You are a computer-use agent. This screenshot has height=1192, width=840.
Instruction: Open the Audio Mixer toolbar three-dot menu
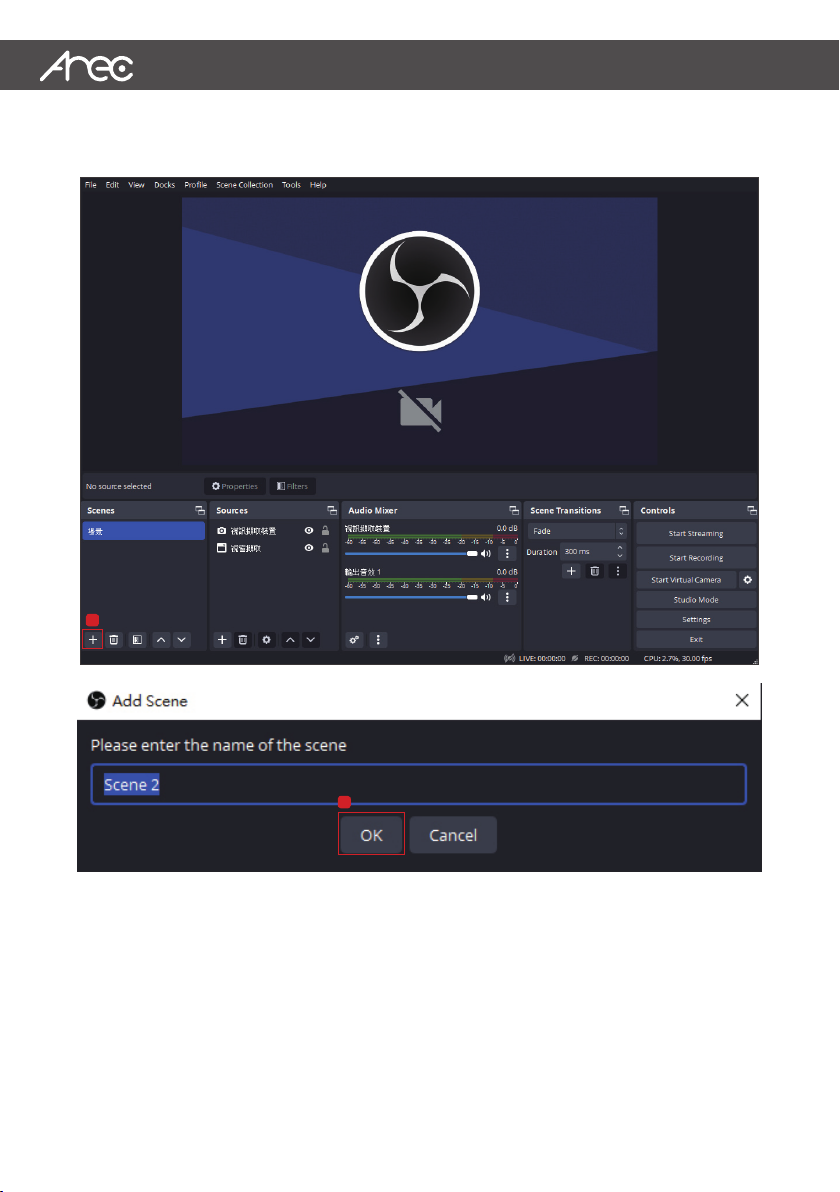[x=378, y=640]
